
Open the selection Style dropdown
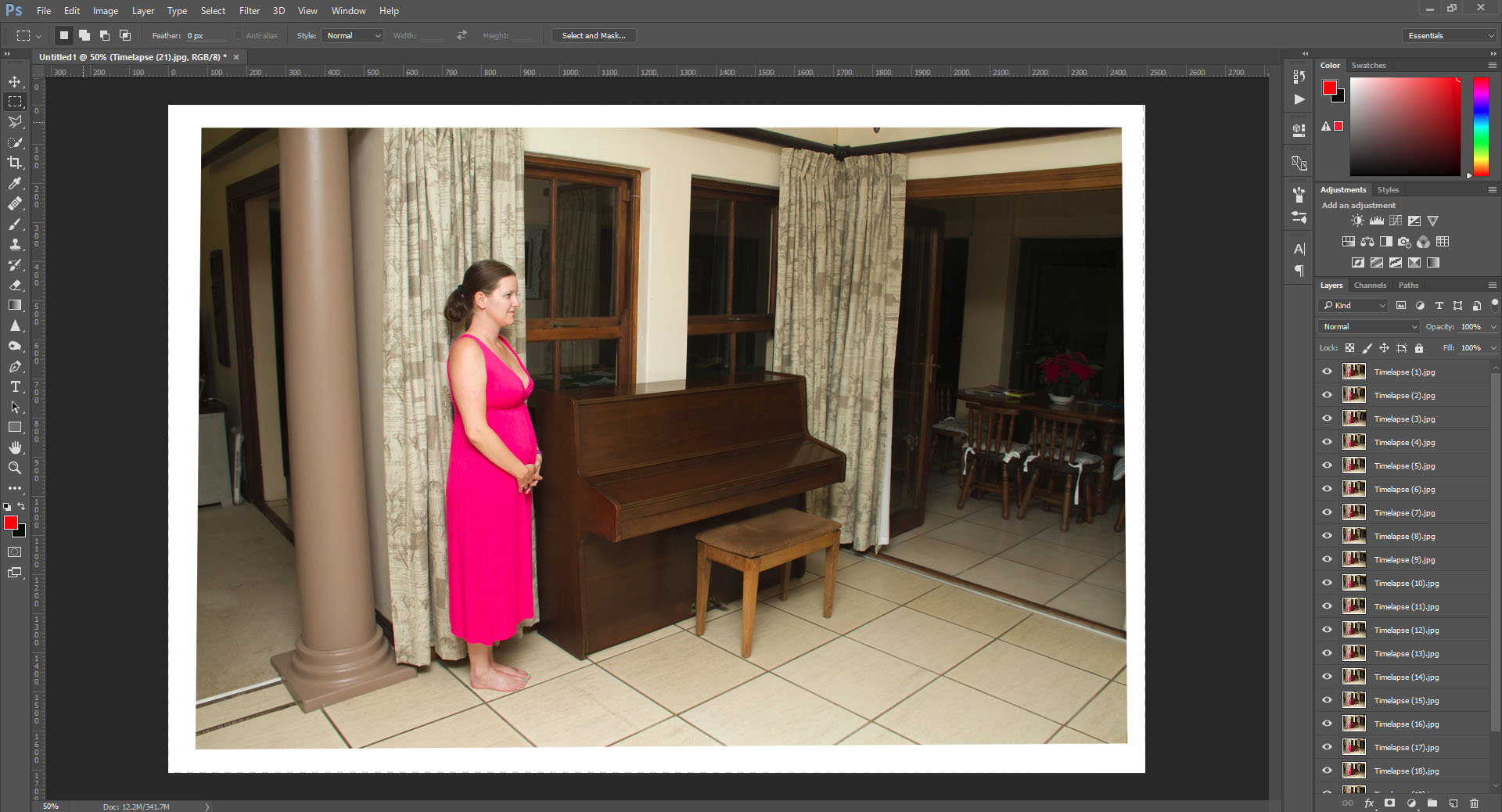coord(353,35)
